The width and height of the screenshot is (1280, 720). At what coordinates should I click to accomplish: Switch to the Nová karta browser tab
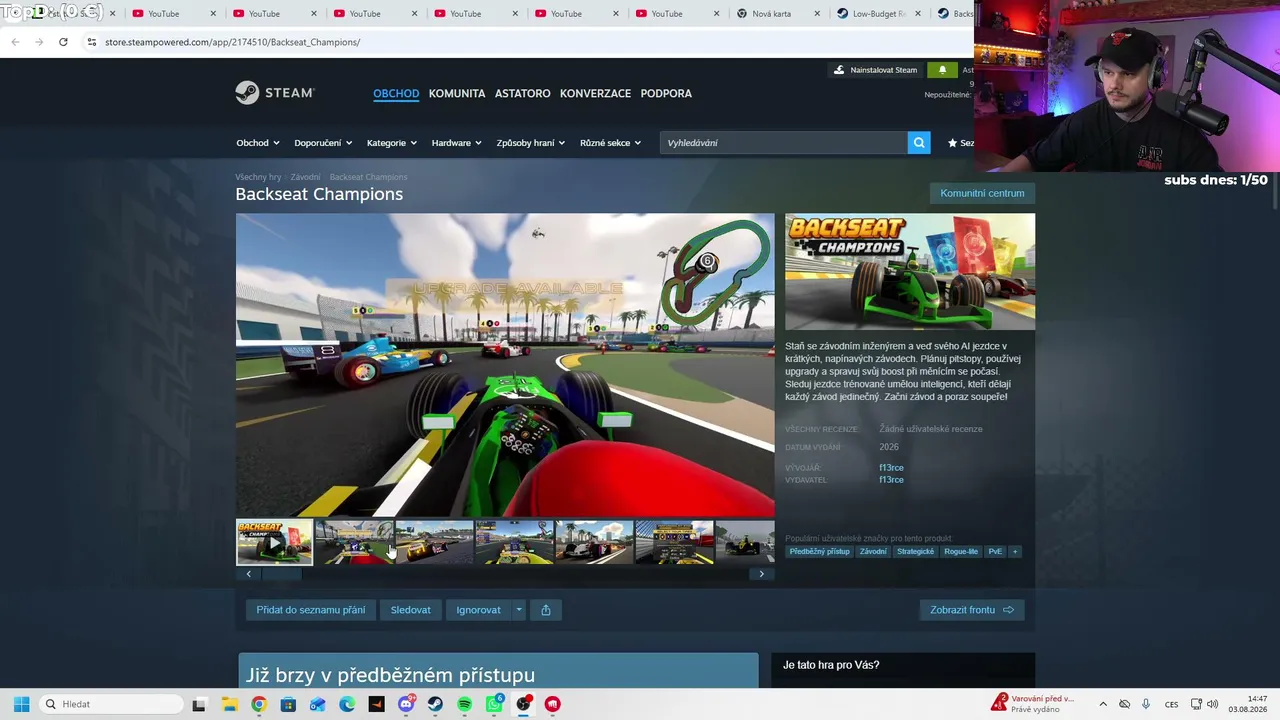point(771,14)
